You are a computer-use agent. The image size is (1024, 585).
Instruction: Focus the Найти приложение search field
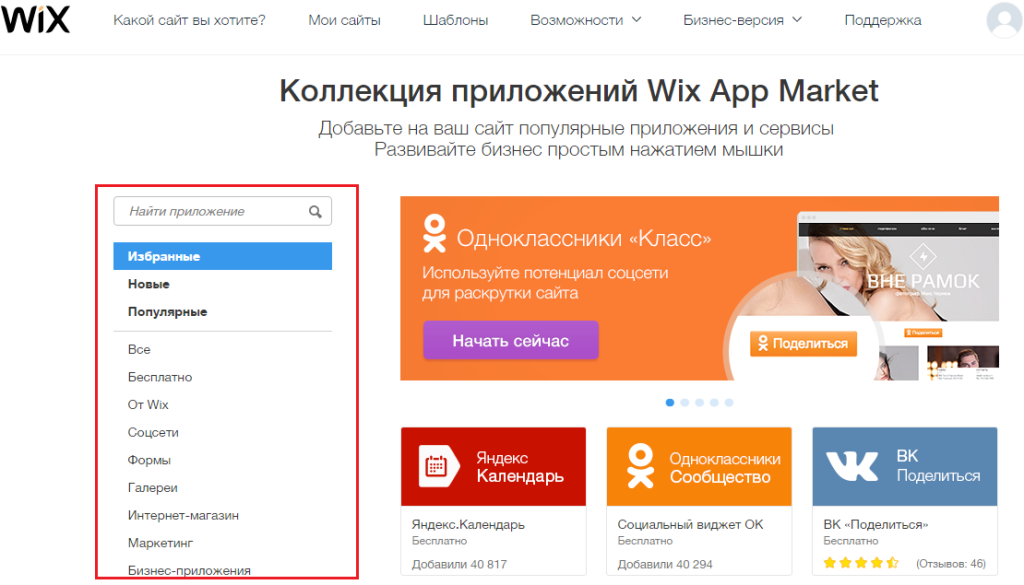(x=223, y=212)
